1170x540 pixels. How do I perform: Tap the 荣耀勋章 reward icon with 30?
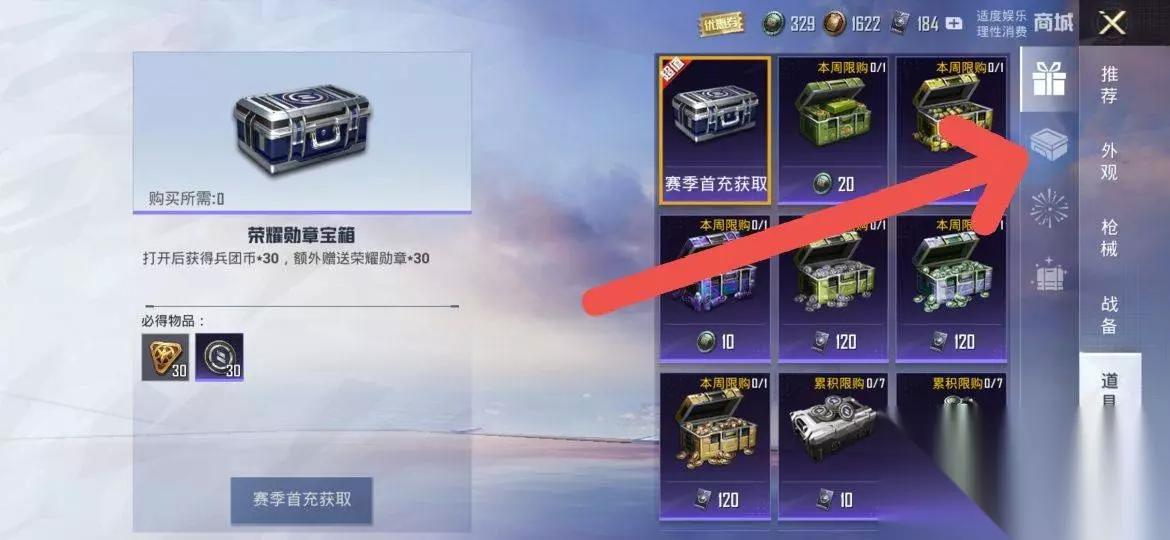pyautogui.click(x=166, y=357)
